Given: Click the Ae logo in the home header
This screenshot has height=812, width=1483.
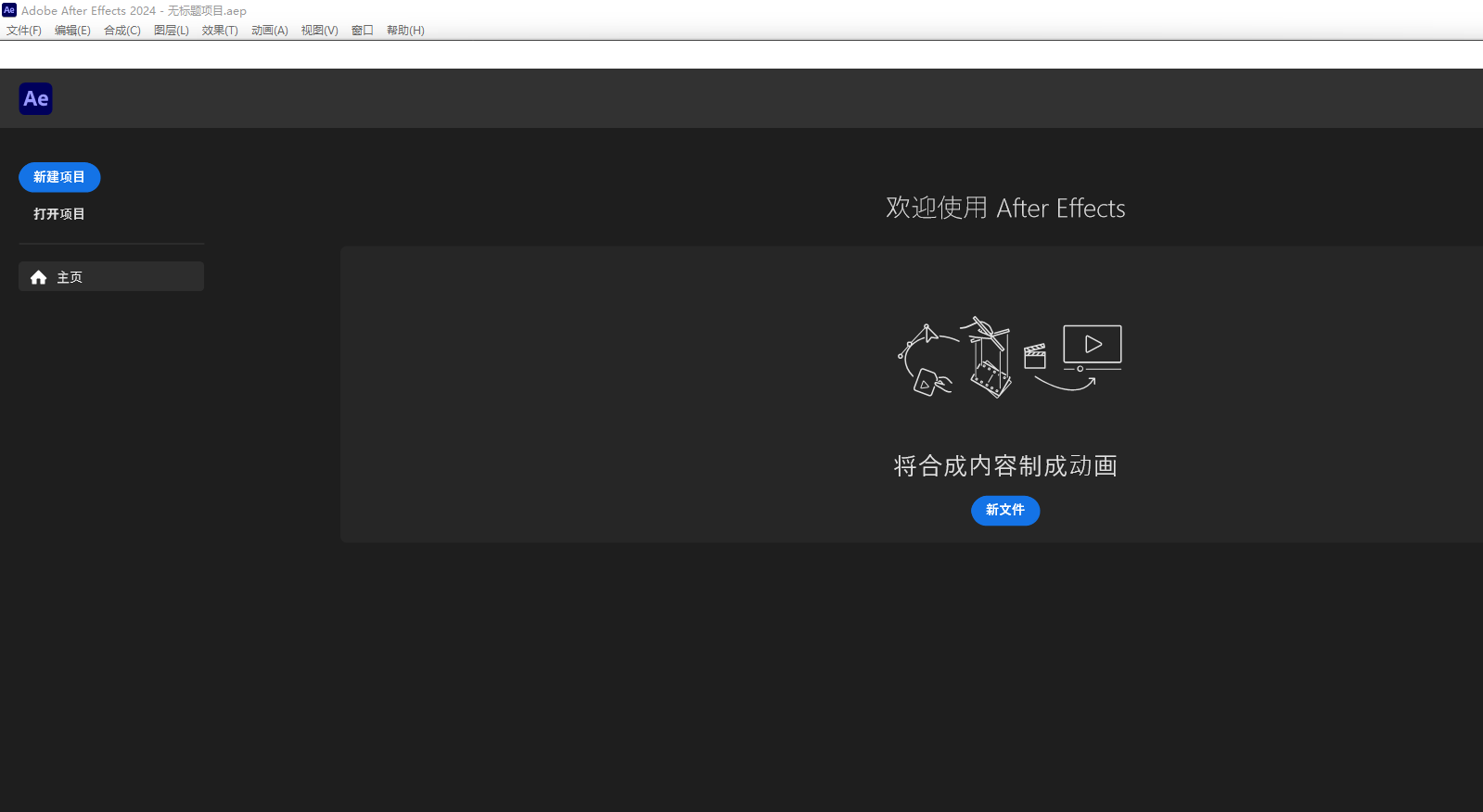Looking at the screenshot, I should 35,98.
